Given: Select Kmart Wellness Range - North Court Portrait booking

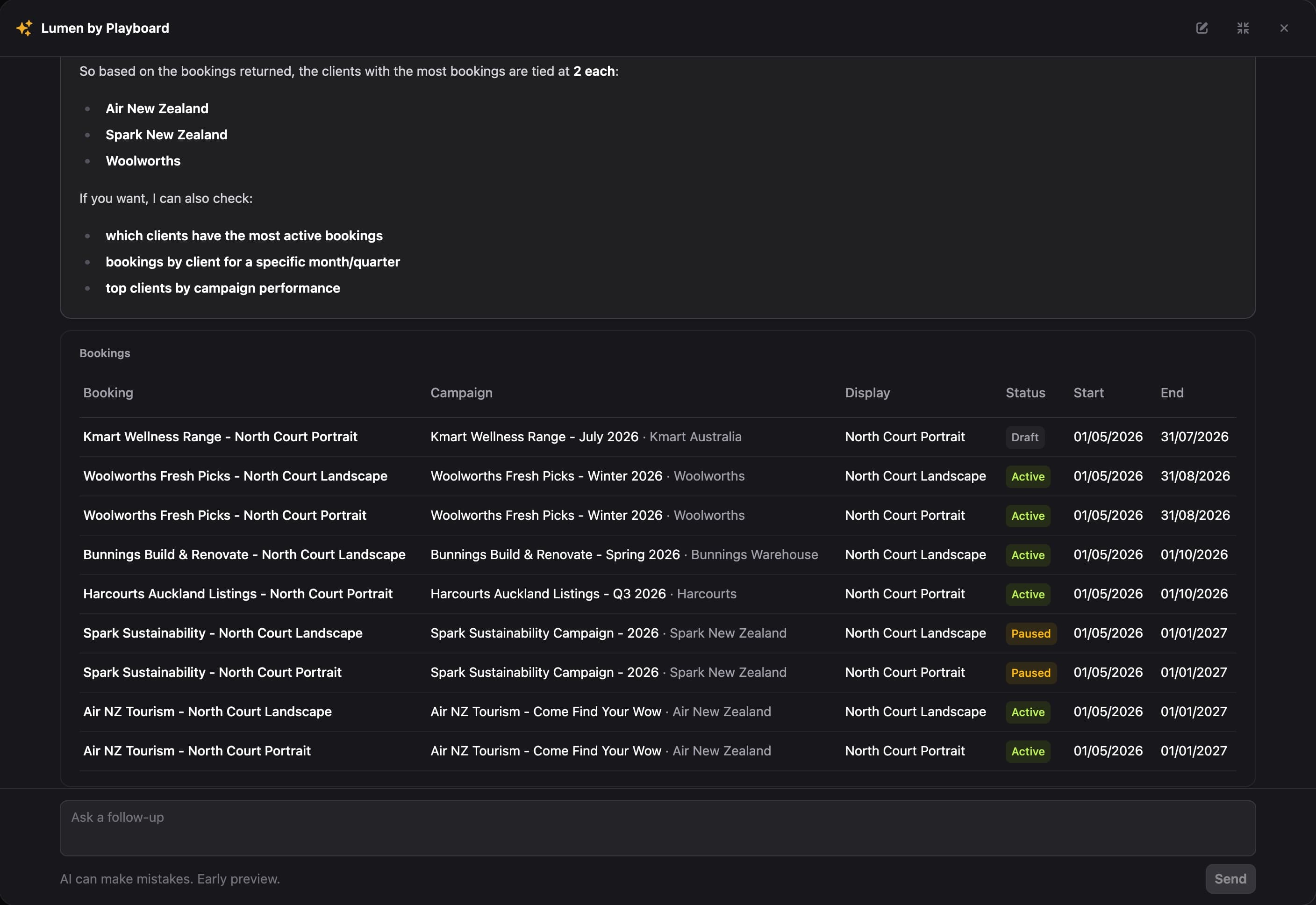Looking at the screenshot, I should click(x=220, y=437).
